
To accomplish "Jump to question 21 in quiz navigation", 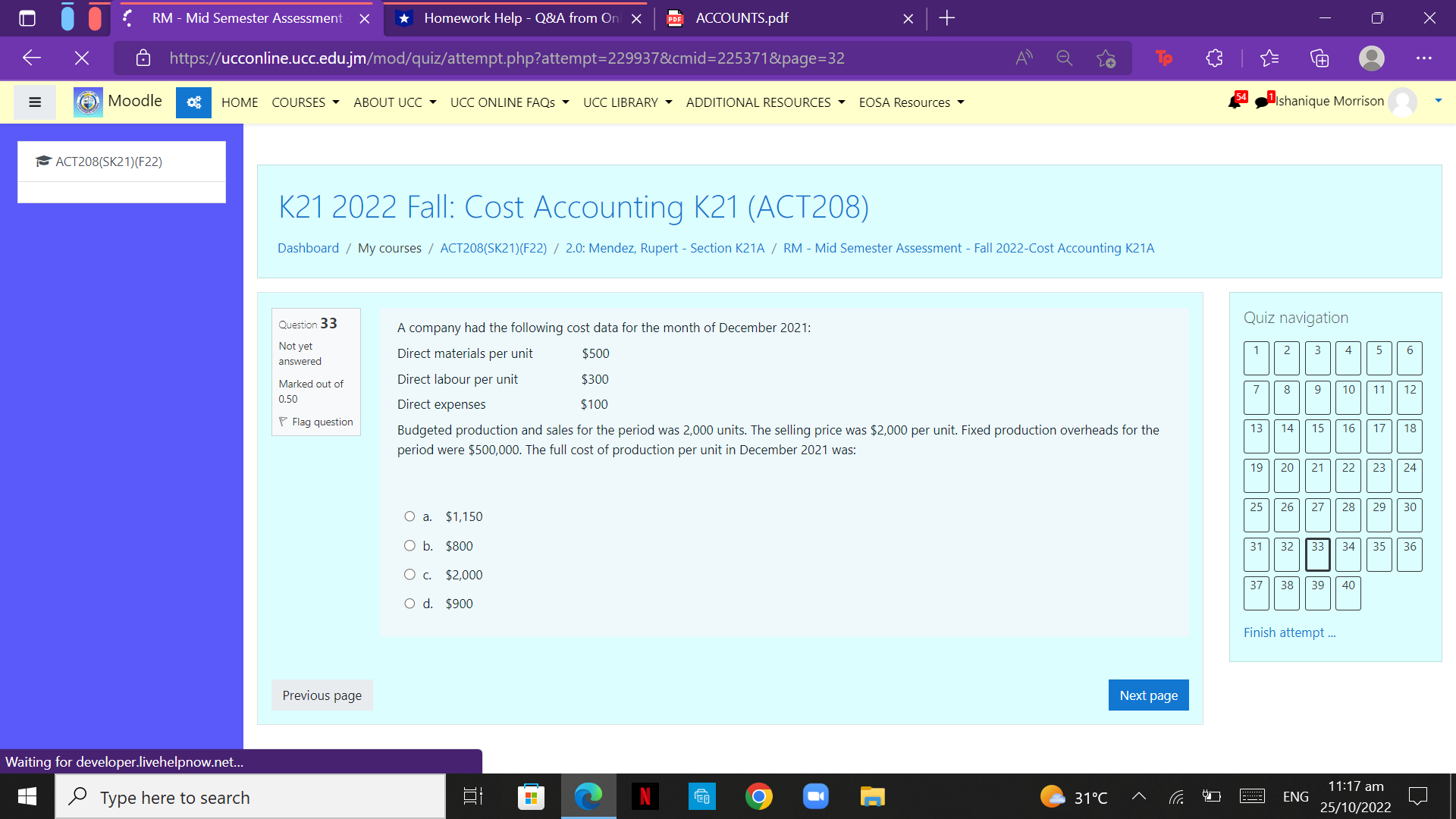I will pos(1317,475).
